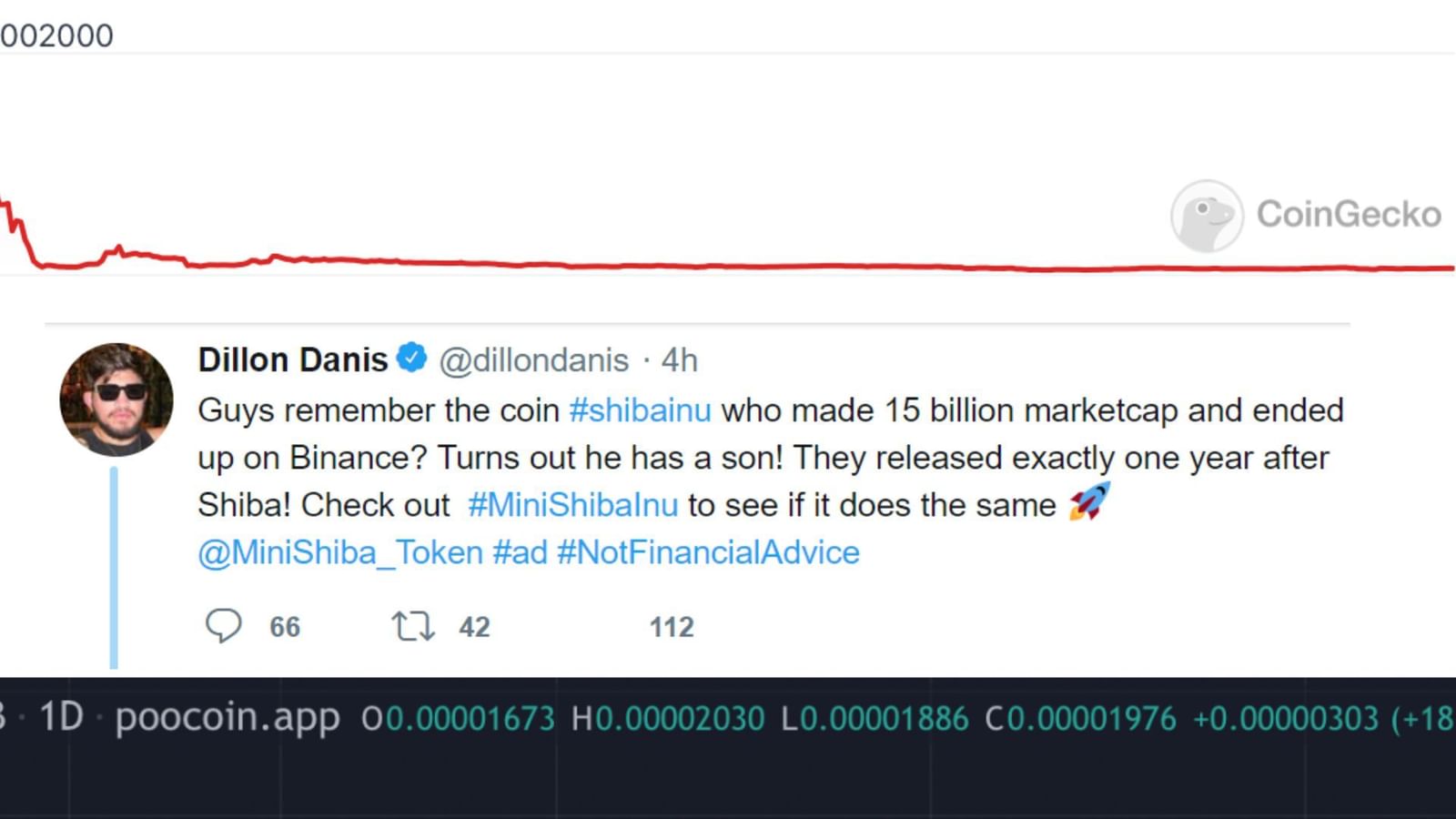This screenshot has width=1456, height=819.
Task: Click the 42 retweets count
Action: [x=474, y=627]
